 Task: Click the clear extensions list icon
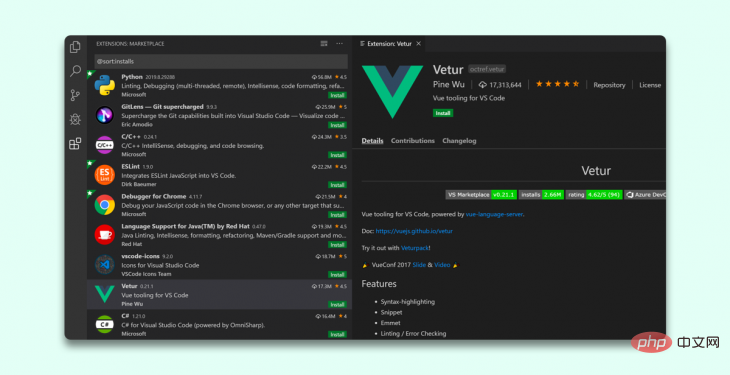click(324, 44)
